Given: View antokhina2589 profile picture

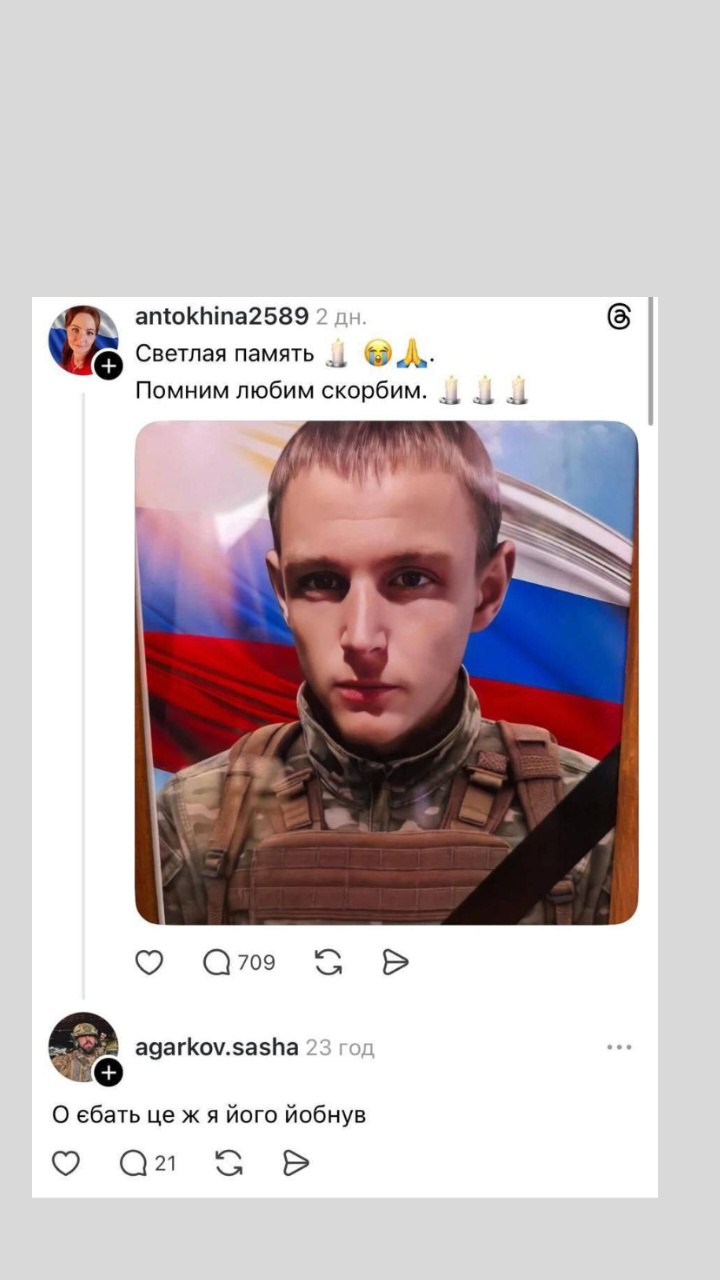Looking at the screenshot, I should 83,340.
